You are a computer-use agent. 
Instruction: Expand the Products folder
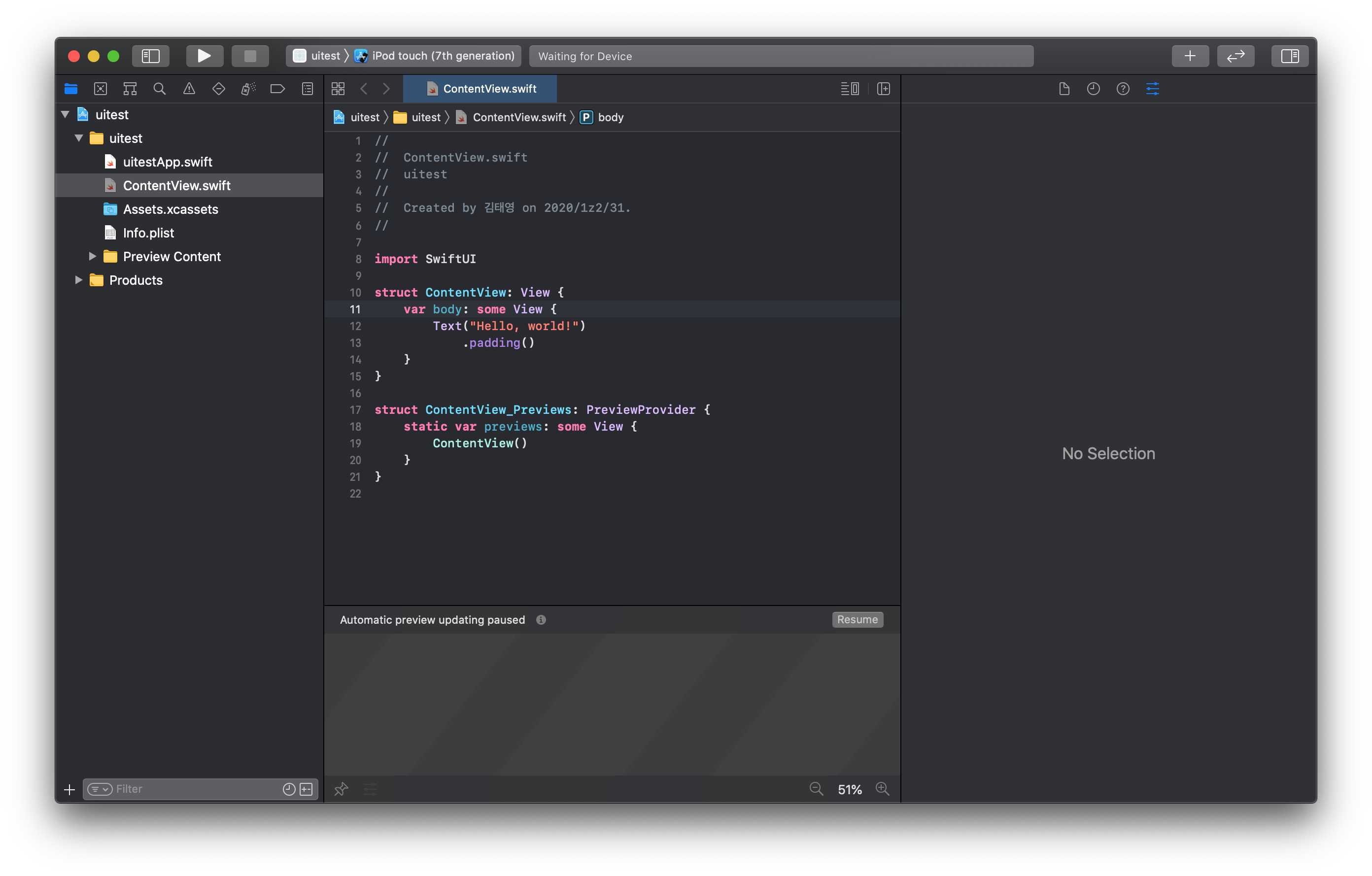pos(79,280)
